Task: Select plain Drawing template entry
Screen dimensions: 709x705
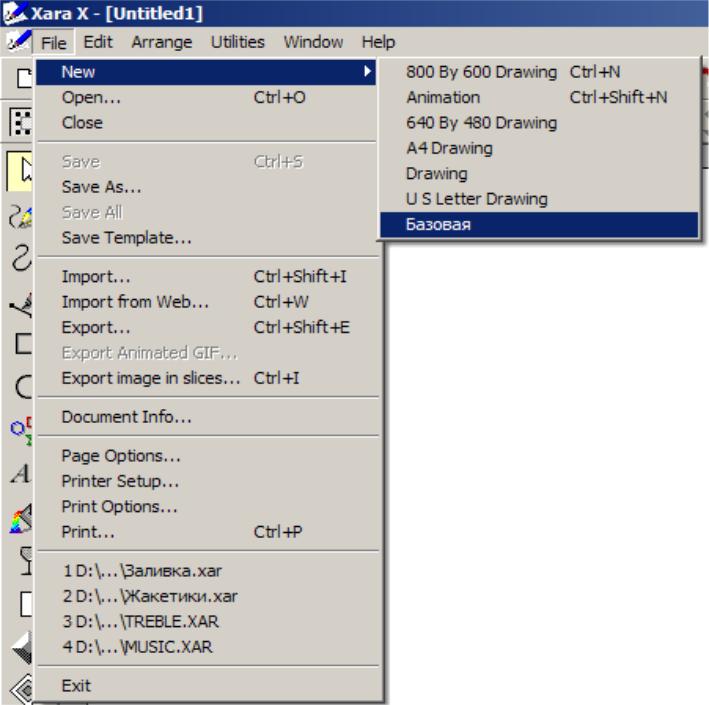Action: point(539,173)
